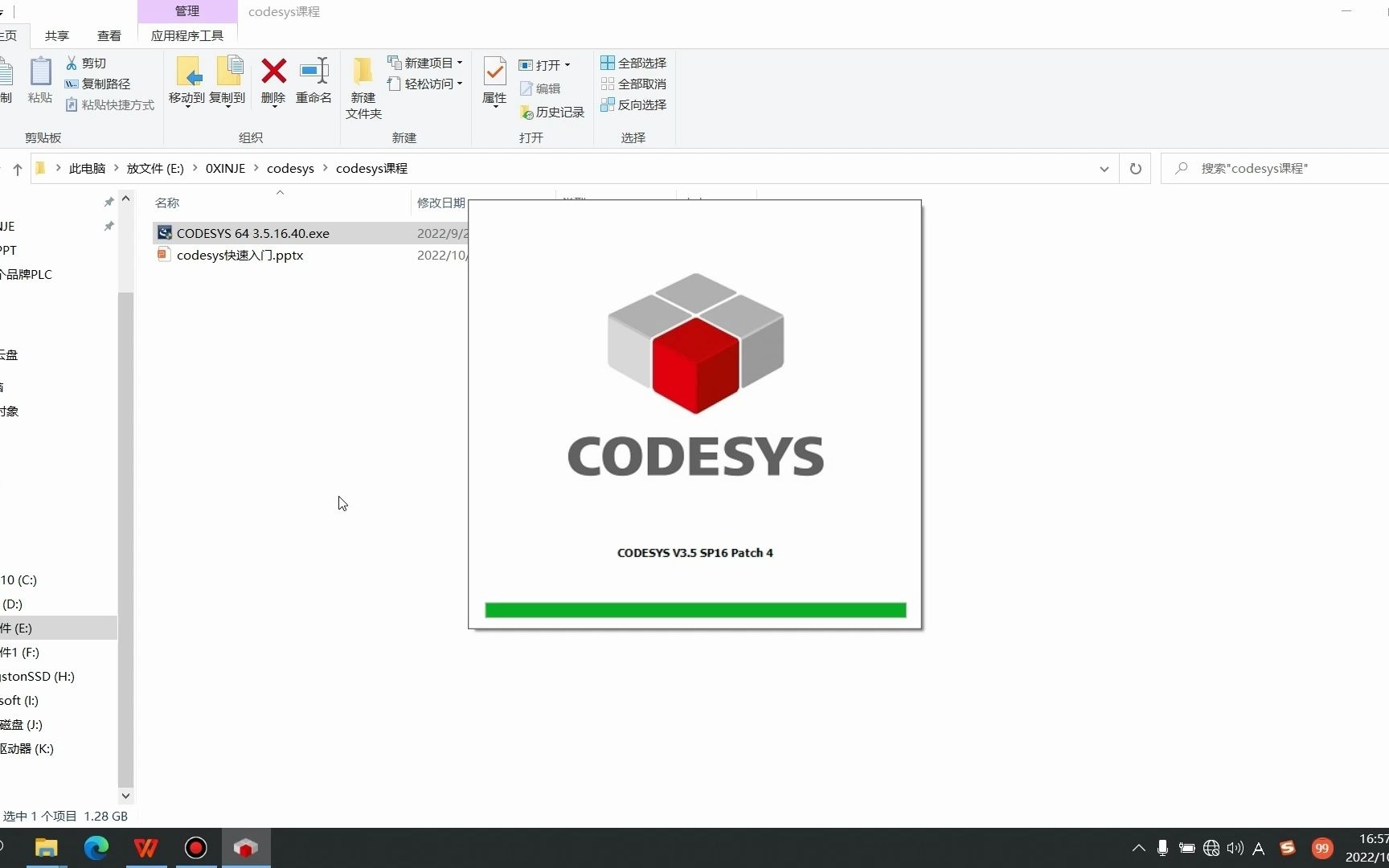The image size is (1389, 868).
Task: Click the Manage (管理) contextual tab
Action: 187,11
